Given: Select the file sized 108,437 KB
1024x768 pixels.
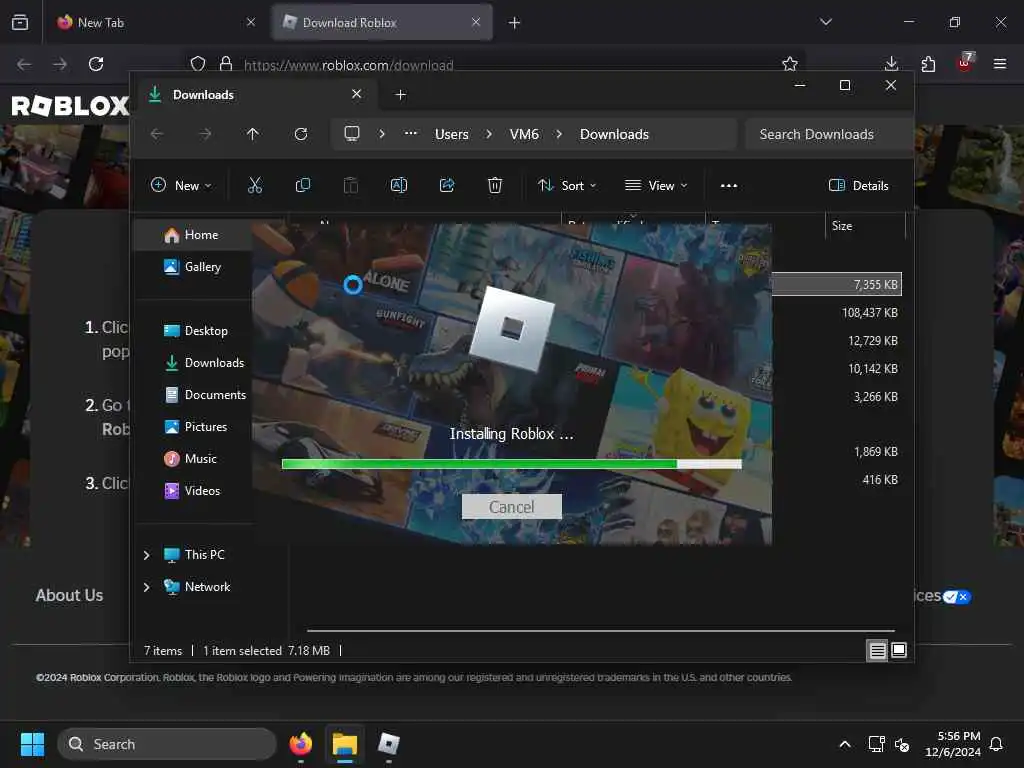Looking at the screenshot, I should coord(870,313).
